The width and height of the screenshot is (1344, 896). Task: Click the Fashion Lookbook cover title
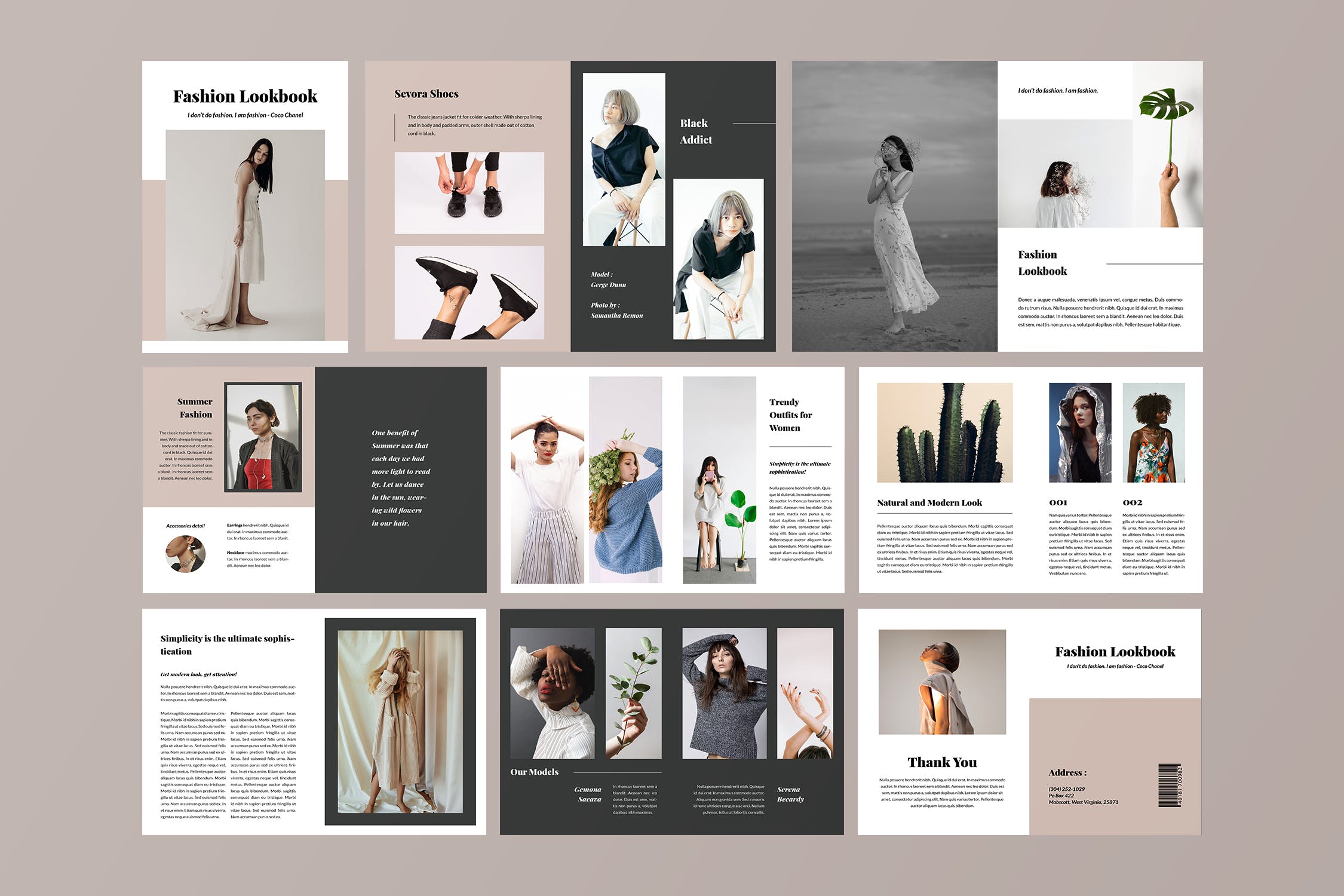(x=244, y=96)
